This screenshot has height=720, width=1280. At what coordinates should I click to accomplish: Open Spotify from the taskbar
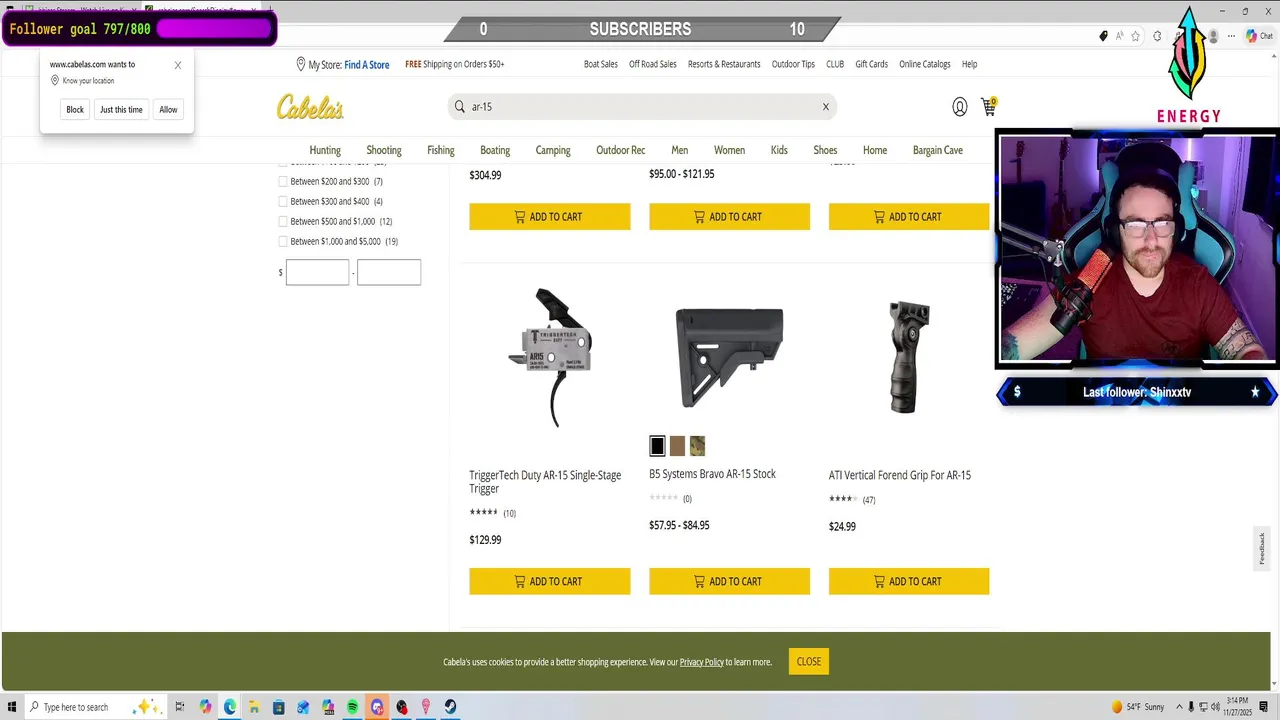pos(352,707)
